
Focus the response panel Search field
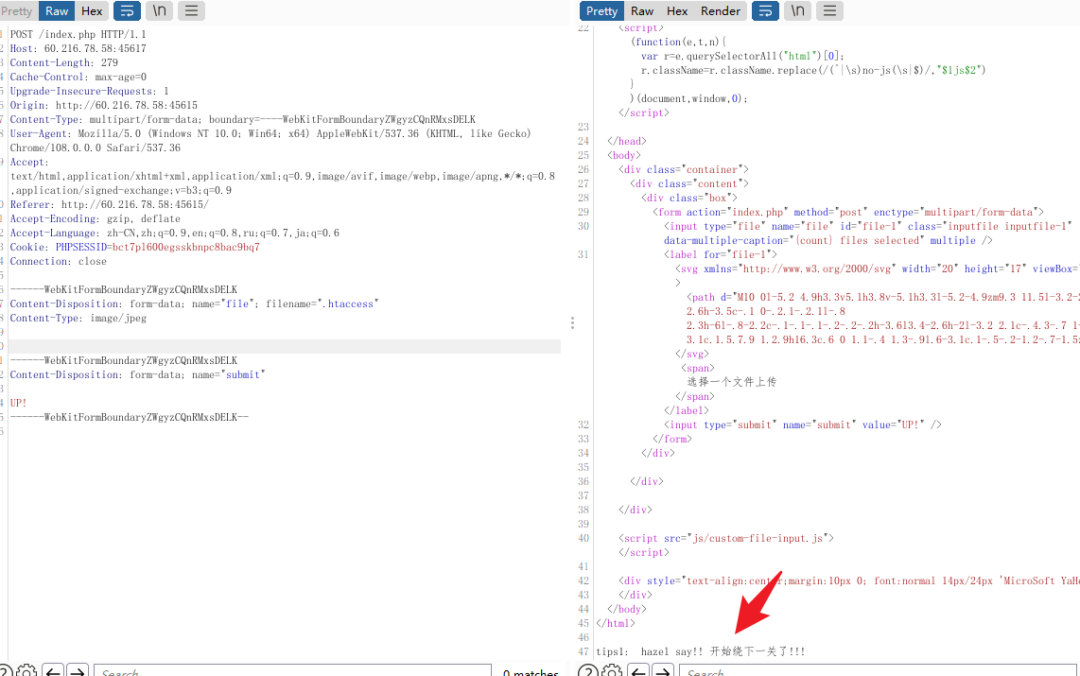878,671
